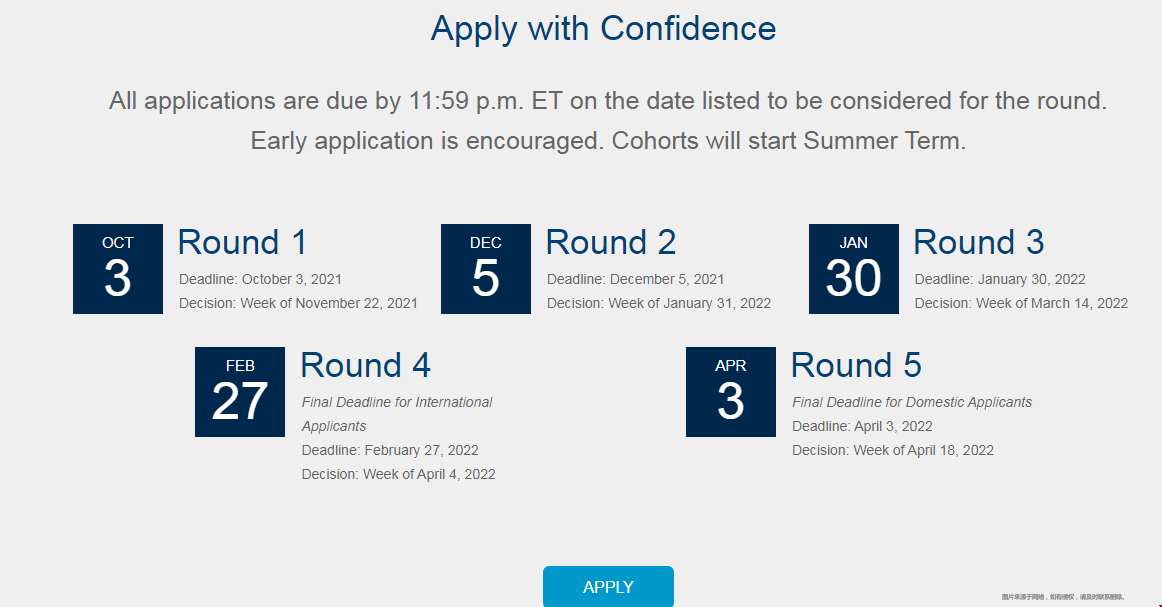This screenshot has height=607, width=1162.
Task: Open the Round 1 heading
Action: pyautogui.click(x=242, y=242)
